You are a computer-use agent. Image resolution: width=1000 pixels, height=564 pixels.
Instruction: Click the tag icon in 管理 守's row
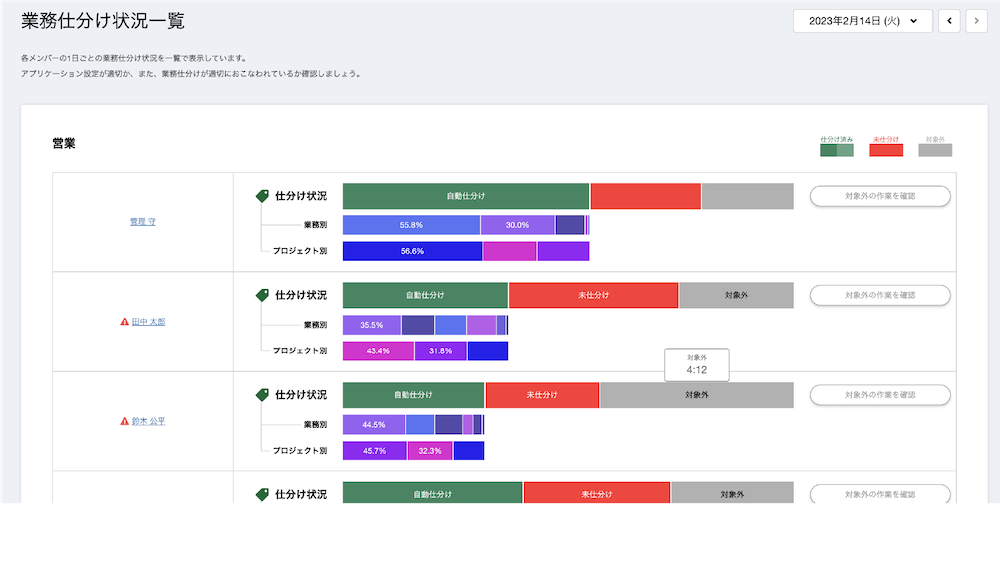[x=263, y=196]
